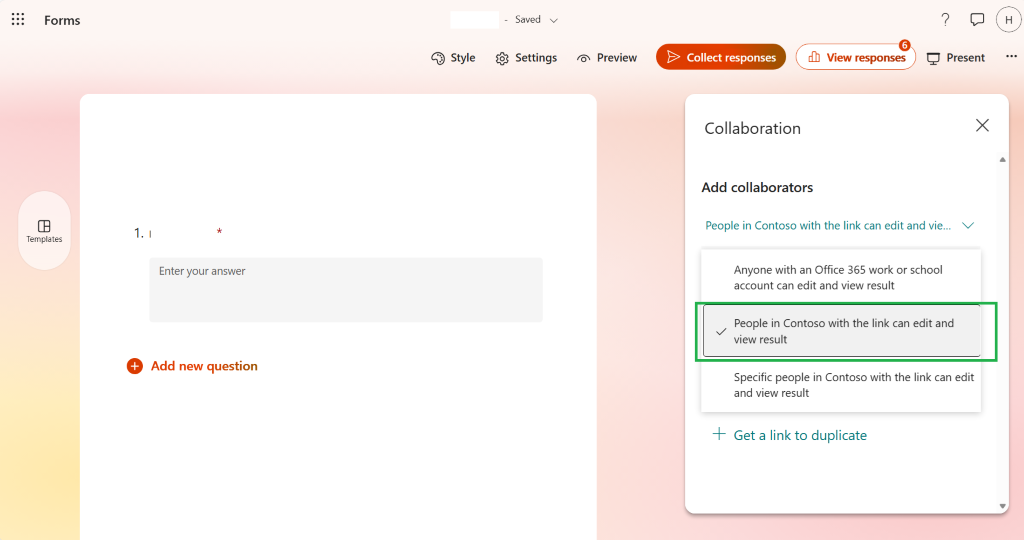The width and height of the screenshot is (1024, 540).
Task: Click Collect responses button
Action: pyautogui.click(x=721, y=57)
